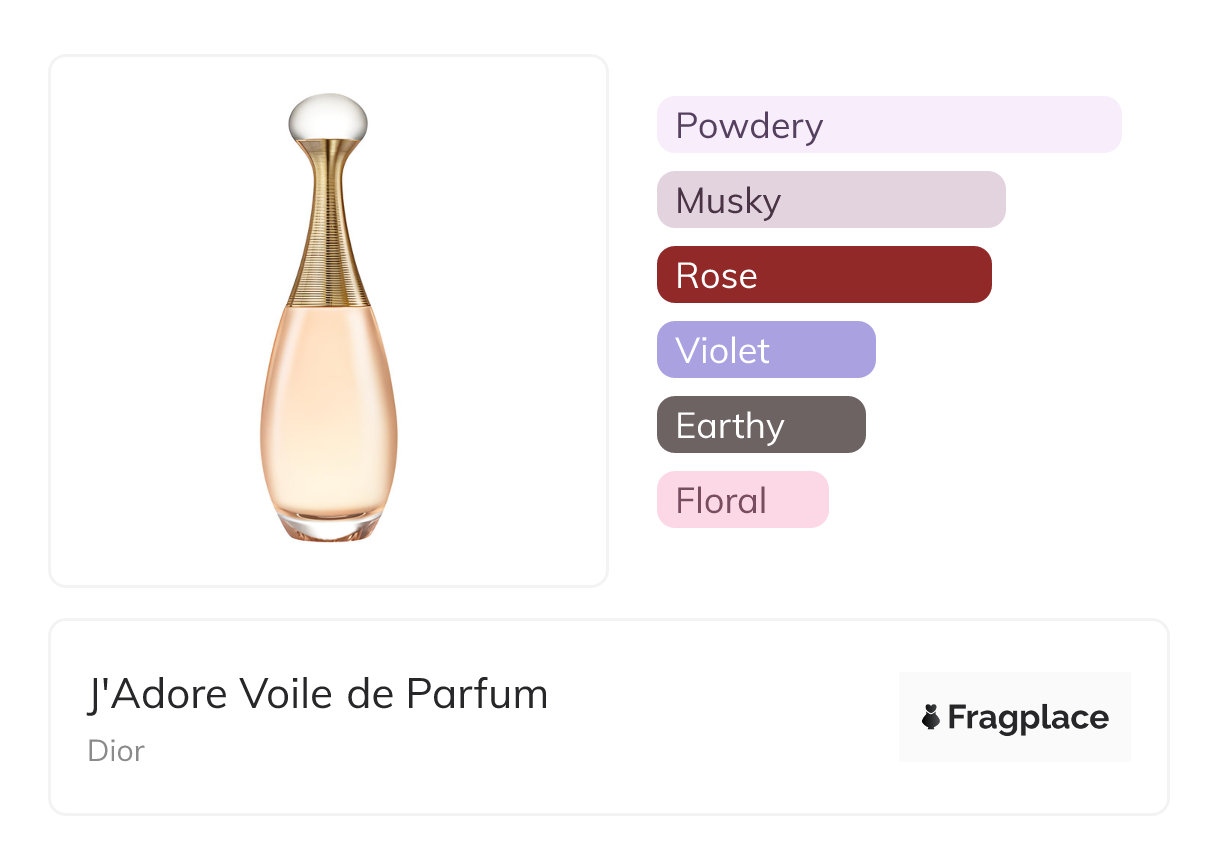
Task: Click the "Powdery" text label
Action: point(749,126)
